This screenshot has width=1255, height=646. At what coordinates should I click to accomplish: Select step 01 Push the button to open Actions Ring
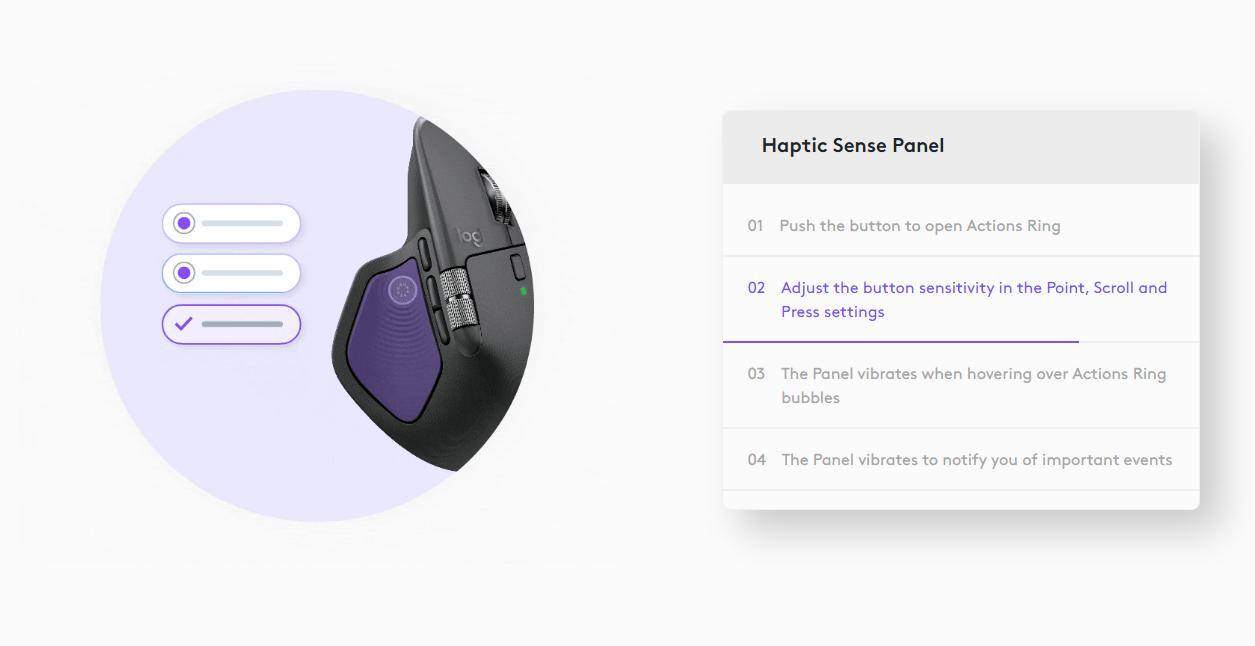click(919, 226)
